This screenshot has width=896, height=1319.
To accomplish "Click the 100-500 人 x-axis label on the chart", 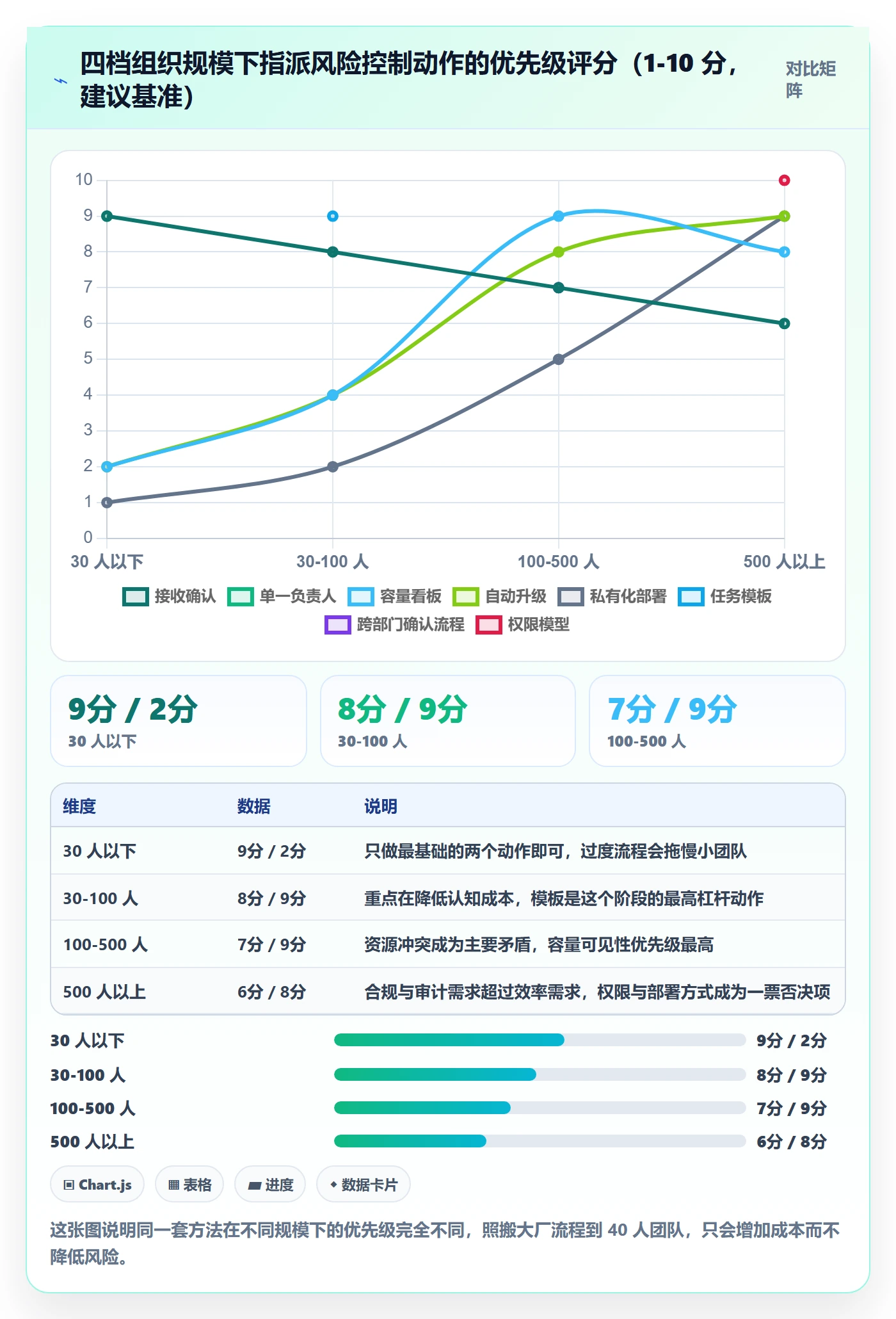I will pos(559,562).
